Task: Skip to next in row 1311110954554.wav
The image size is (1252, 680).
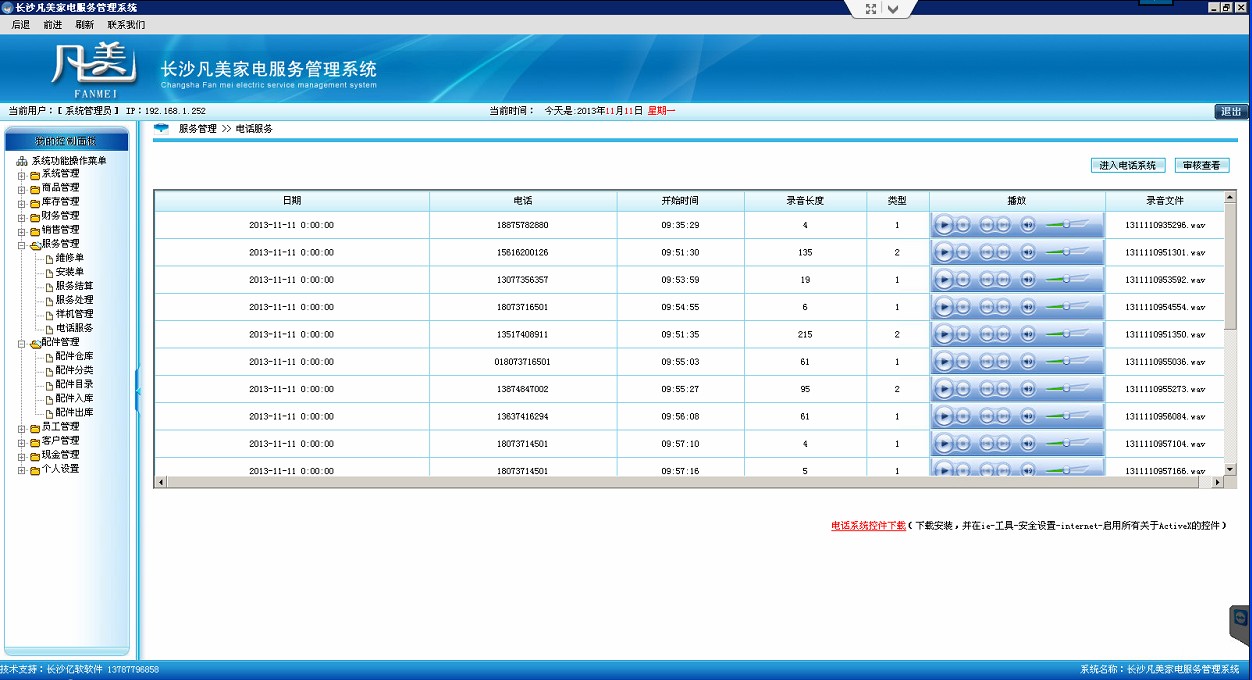Action: pos(1003,307)
